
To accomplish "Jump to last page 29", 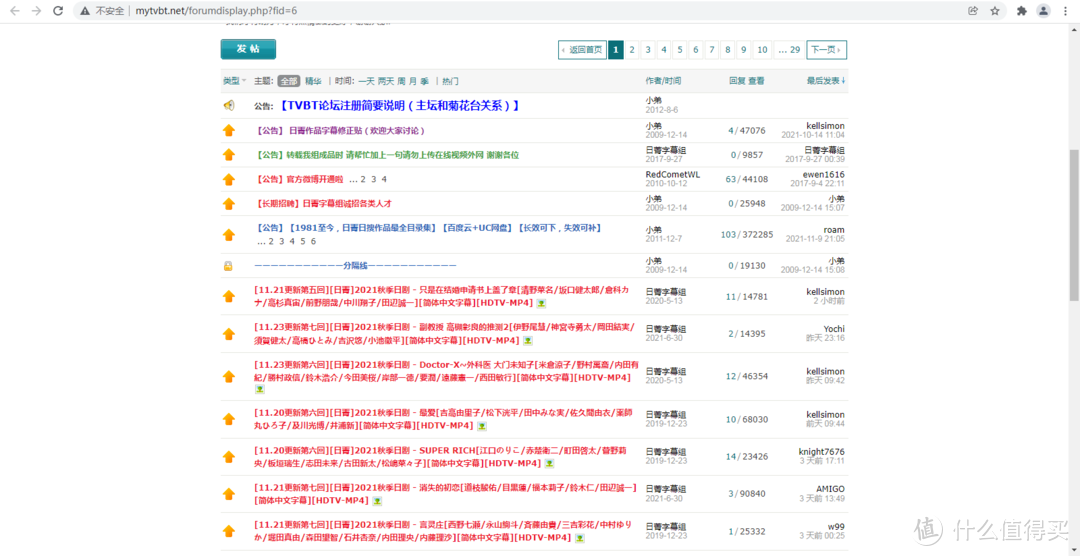I will point(789,50).
